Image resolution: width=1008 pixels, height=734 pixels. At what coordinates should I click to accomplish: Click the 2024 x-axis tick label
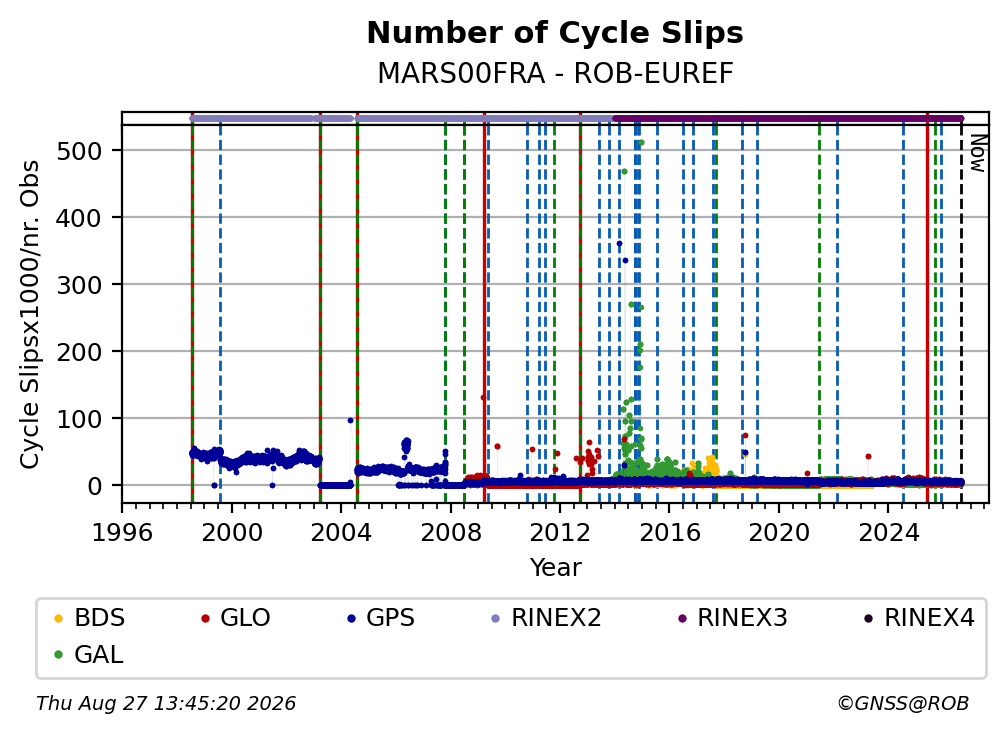(x=887, y=533)
